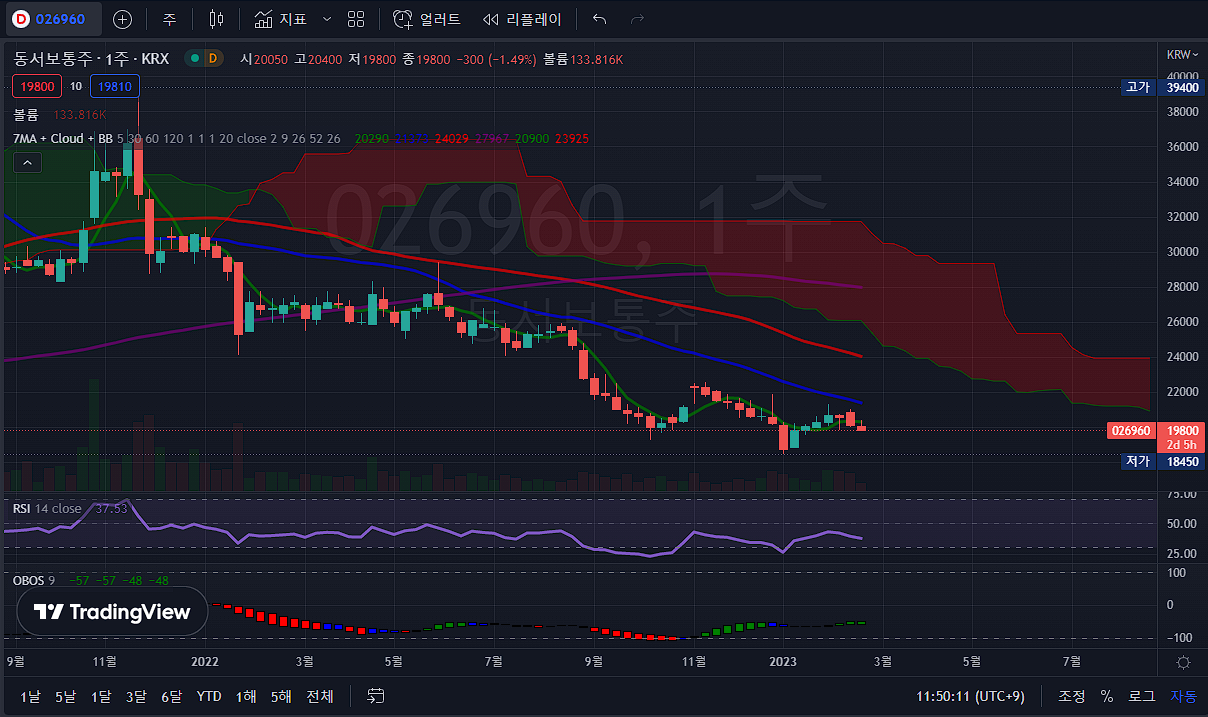Toggle 로그 logarithmic scale
Image resolution: width=1208 pixels, height=717 pixels.
[x=1141, y=696]
